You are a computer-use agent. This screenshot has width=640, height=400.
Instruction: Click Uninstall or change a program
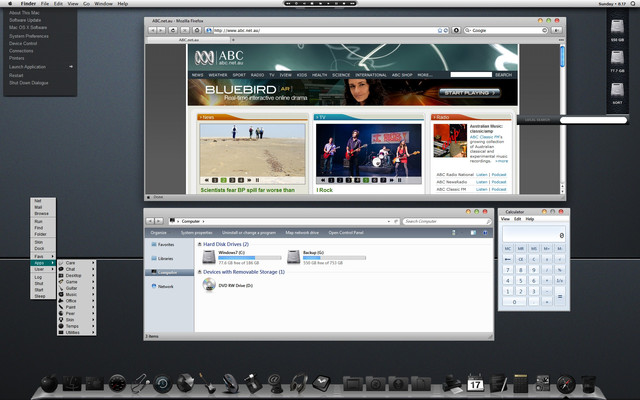249,233
